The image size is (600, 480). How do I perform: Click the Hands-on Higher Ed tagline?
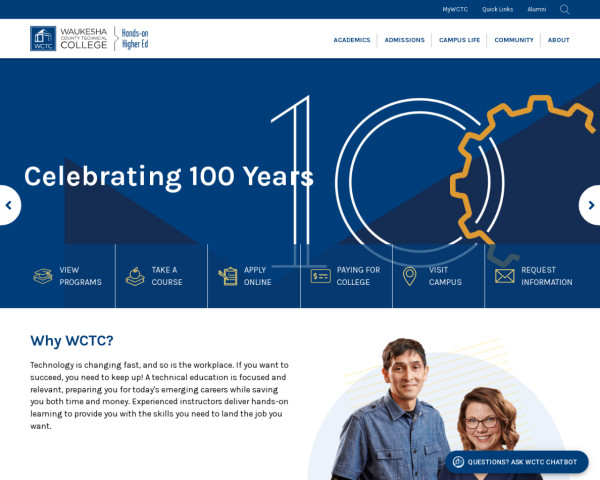tap(135, 39)
